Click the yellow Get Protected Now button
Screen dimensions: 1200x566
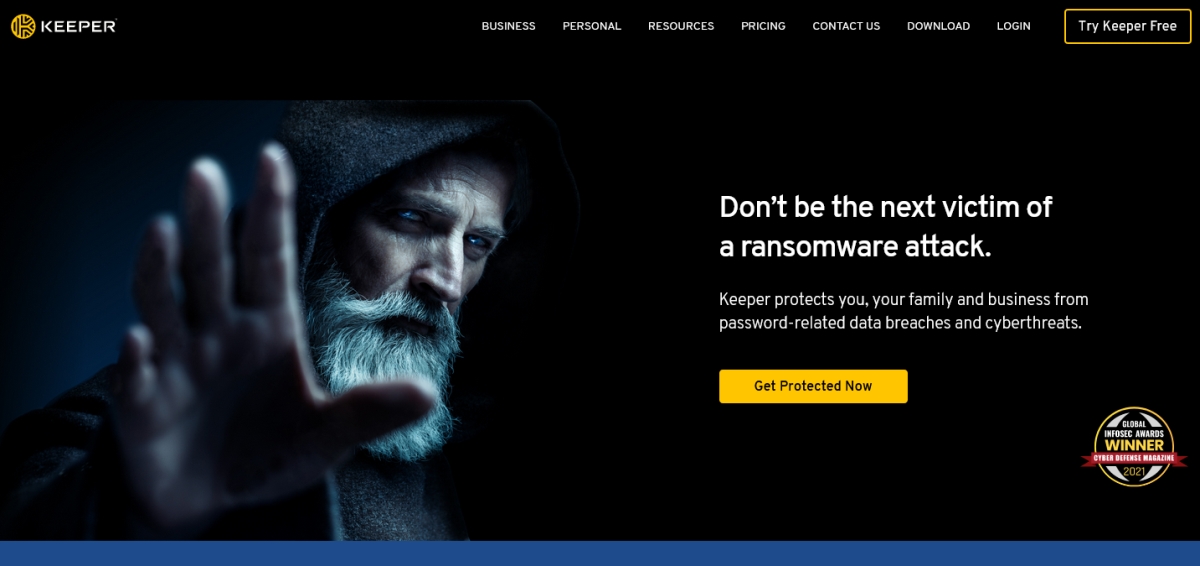[x=813, y=386]
